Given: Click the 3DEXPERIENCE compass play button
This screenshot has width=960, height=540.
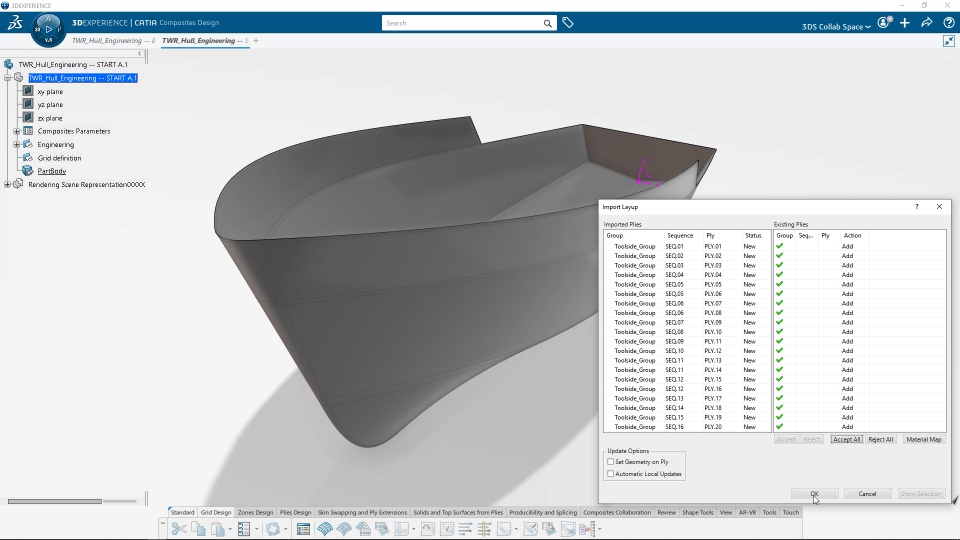Looking at the screenshot, I should point(48,29).
